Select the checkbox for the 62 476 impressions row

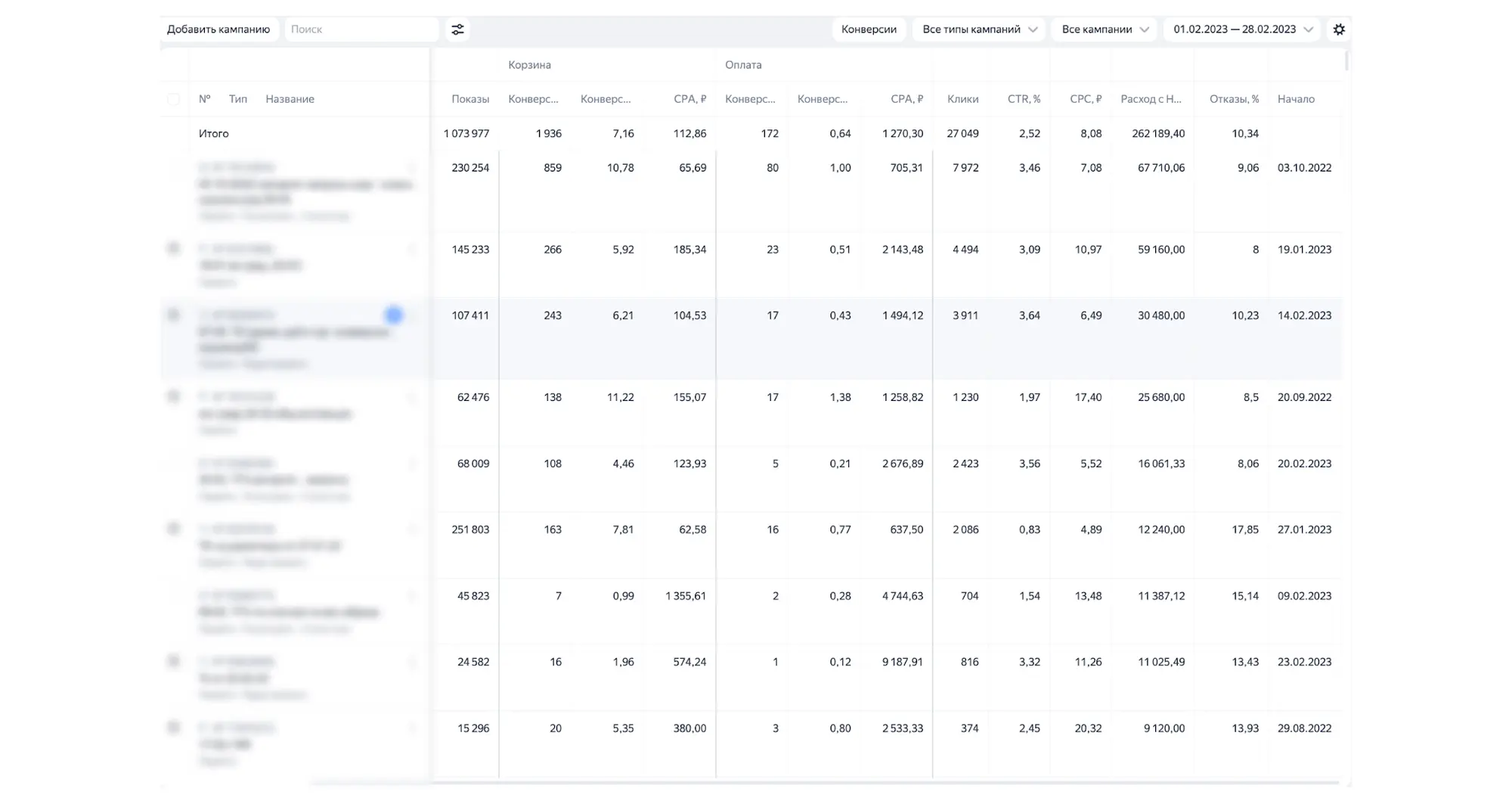[174, 396]
